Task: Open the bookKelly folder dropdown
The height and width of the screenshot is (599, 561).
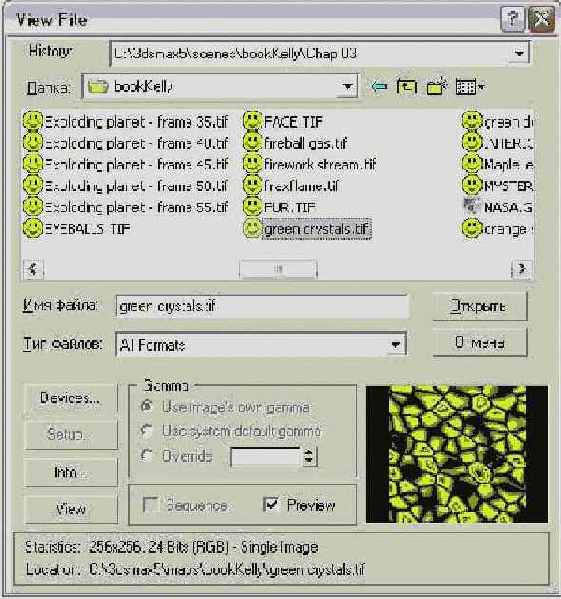Action: (x=347, y=87)
